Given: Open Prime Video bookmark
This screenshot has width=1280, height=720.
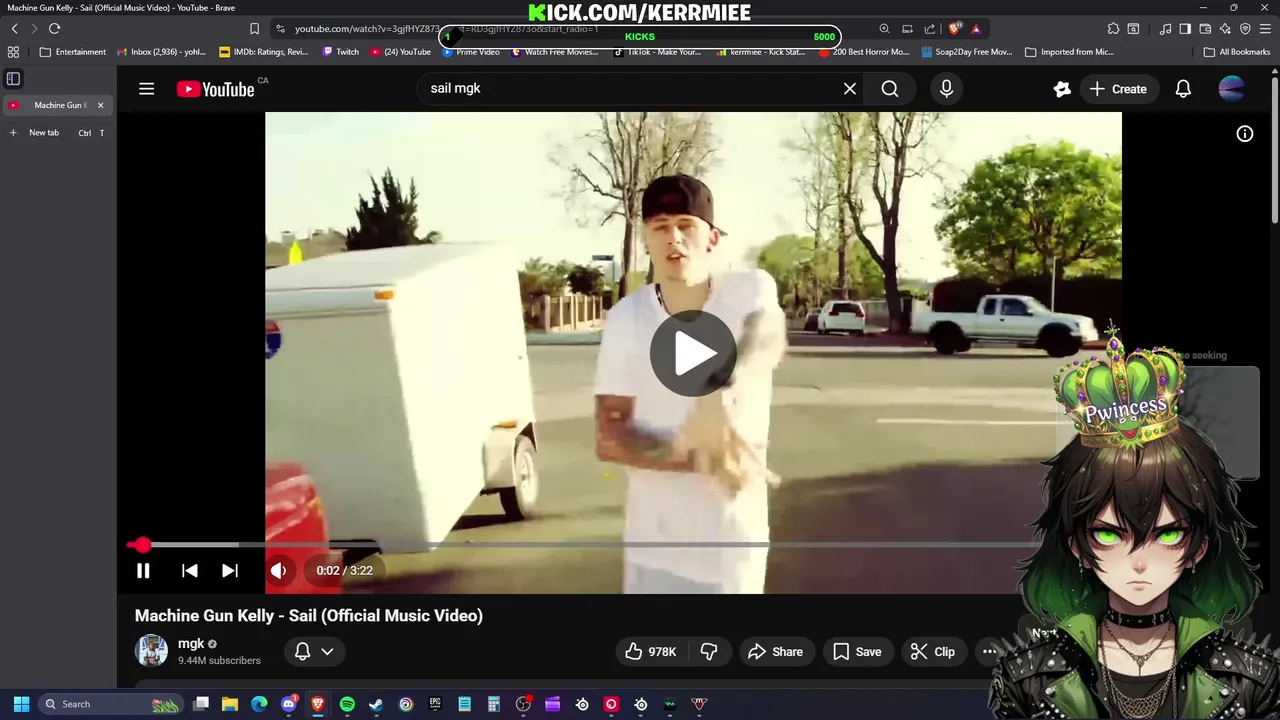Looking at the screenshot, I should point(471,52).
